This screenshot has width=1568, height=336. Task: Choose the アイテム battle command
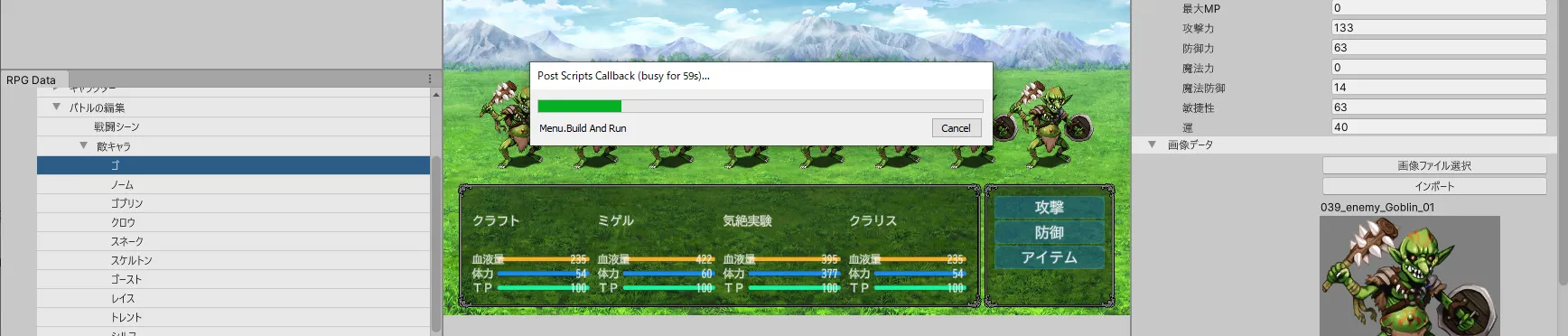click(x=1049, y=257)
